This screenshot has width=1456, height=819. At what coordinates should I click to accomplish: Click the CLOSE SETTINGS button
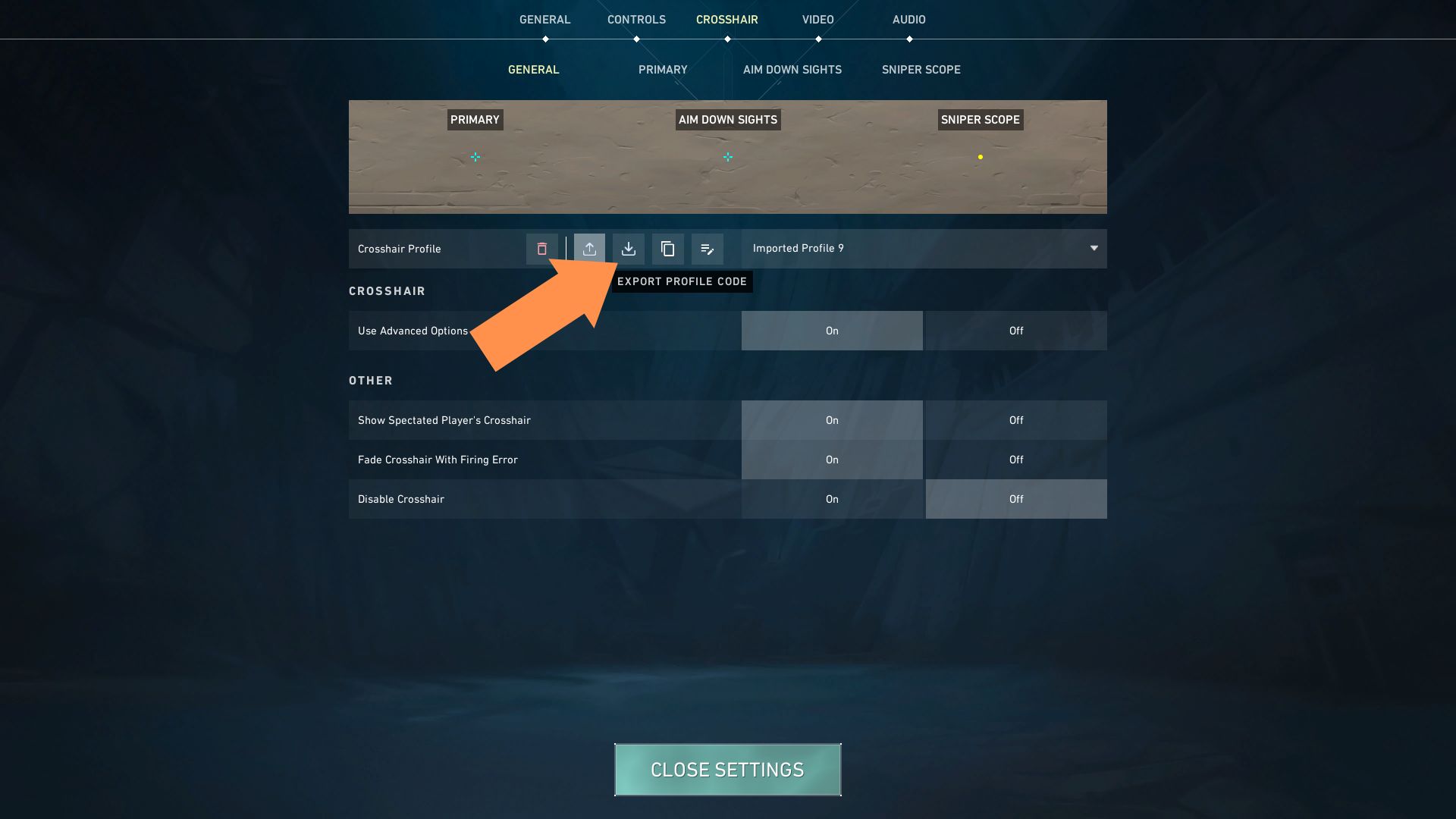(x=727, y=769)
